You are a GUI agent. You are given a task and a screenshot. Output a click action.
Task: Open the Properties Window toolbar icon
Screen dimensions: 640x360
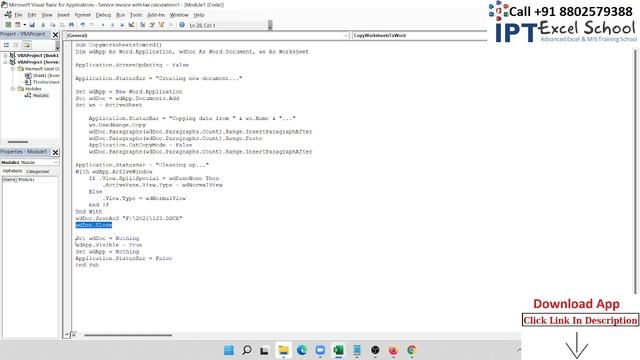pos(152,25)
